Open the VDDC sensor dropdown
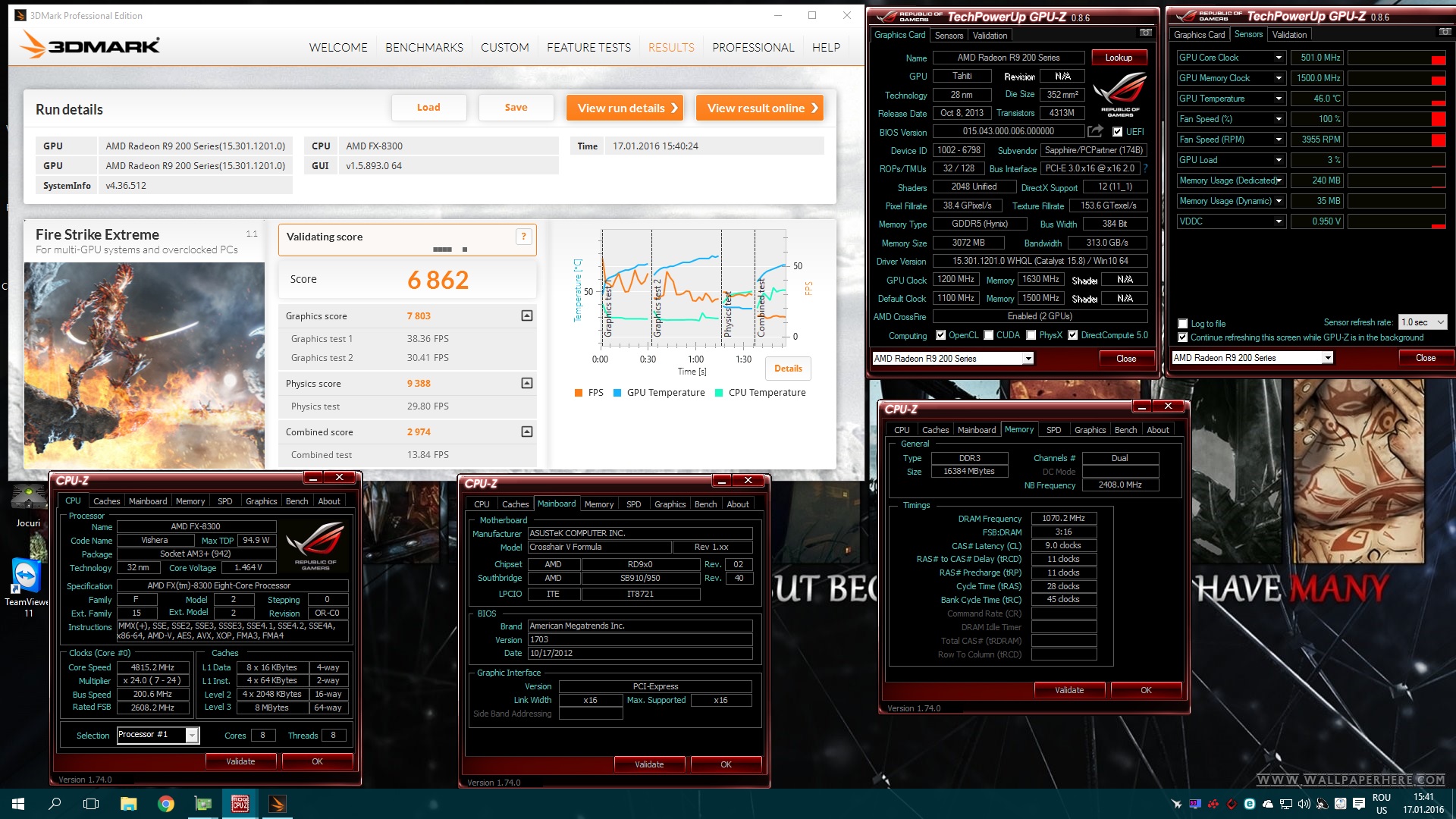Viewport: 1456px width, 819px height. coord(1279,221)
